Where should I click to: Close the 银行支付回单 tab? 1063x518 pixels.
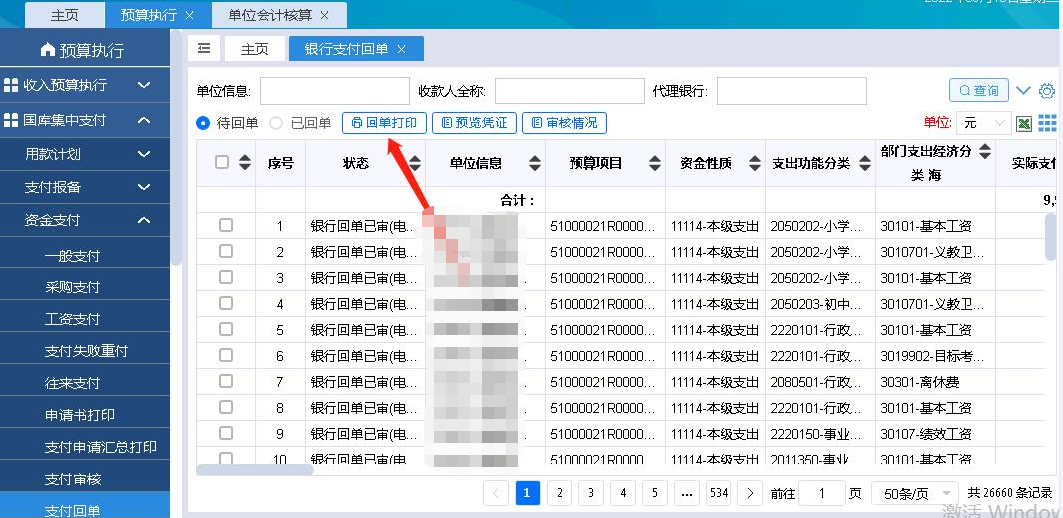(401, 49)
